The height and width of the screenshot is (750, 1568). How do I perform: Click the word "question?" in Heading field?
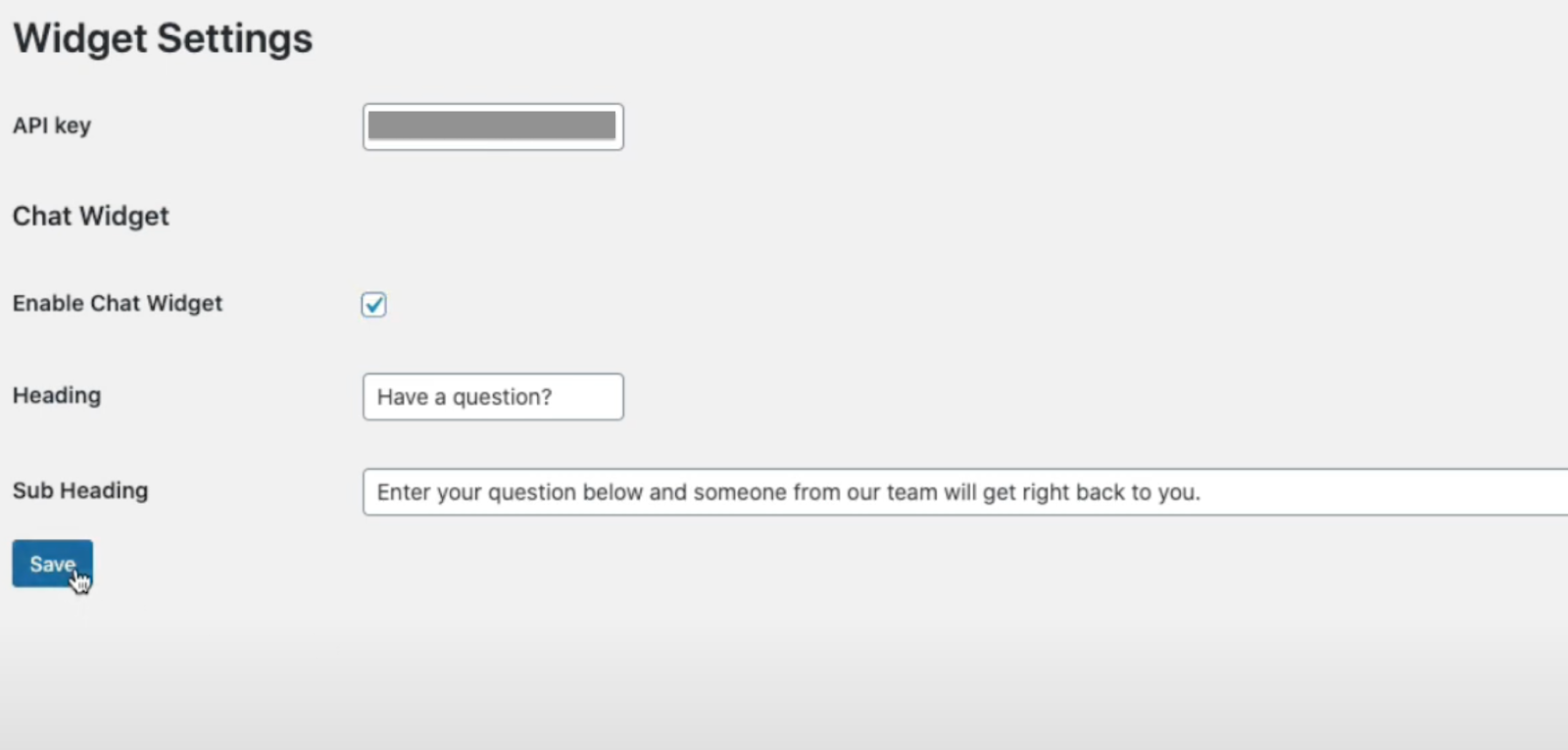[502, 397]
